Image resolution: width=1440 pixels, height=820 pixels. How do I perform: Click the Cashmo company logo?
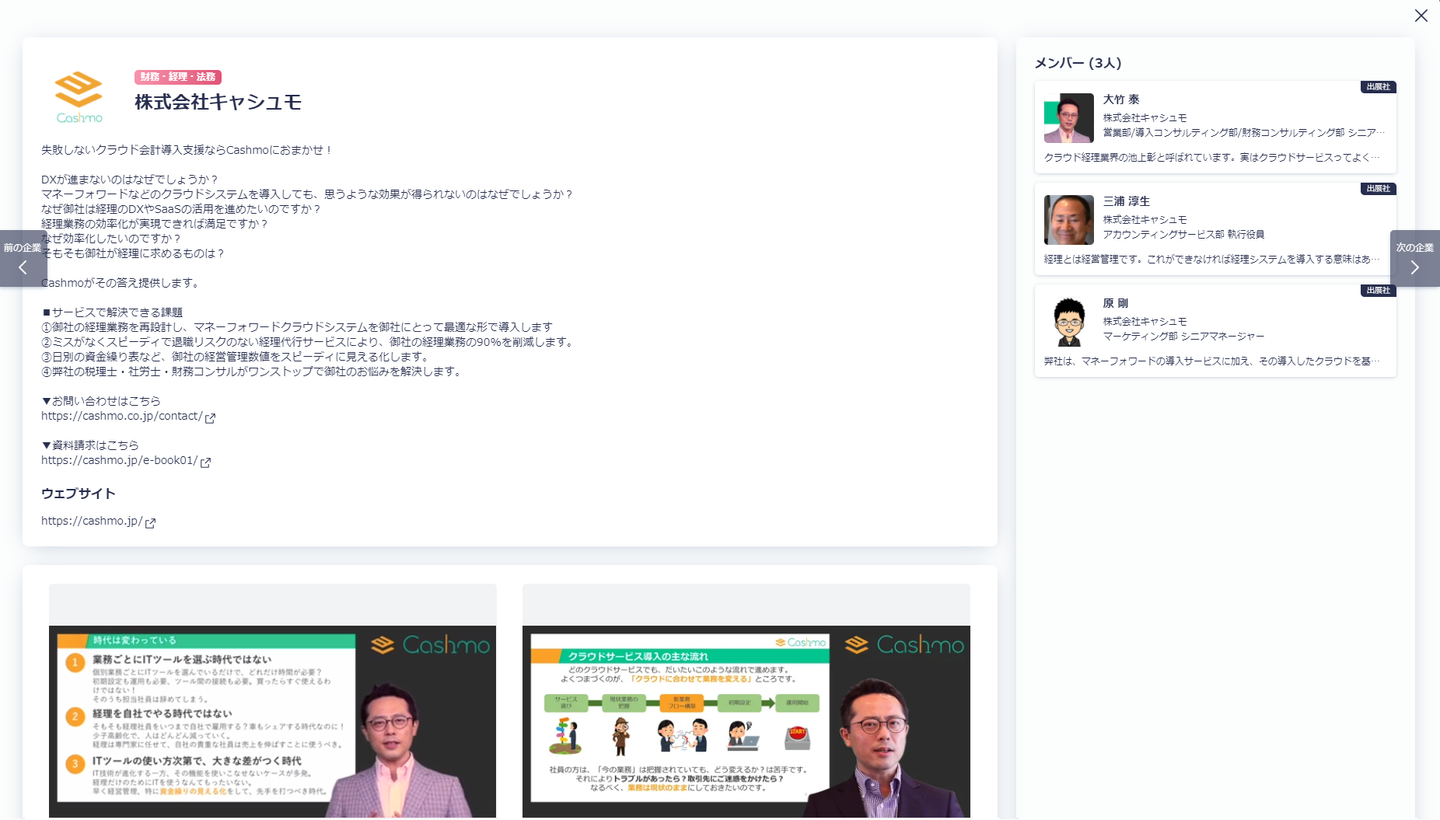[79, 98]
